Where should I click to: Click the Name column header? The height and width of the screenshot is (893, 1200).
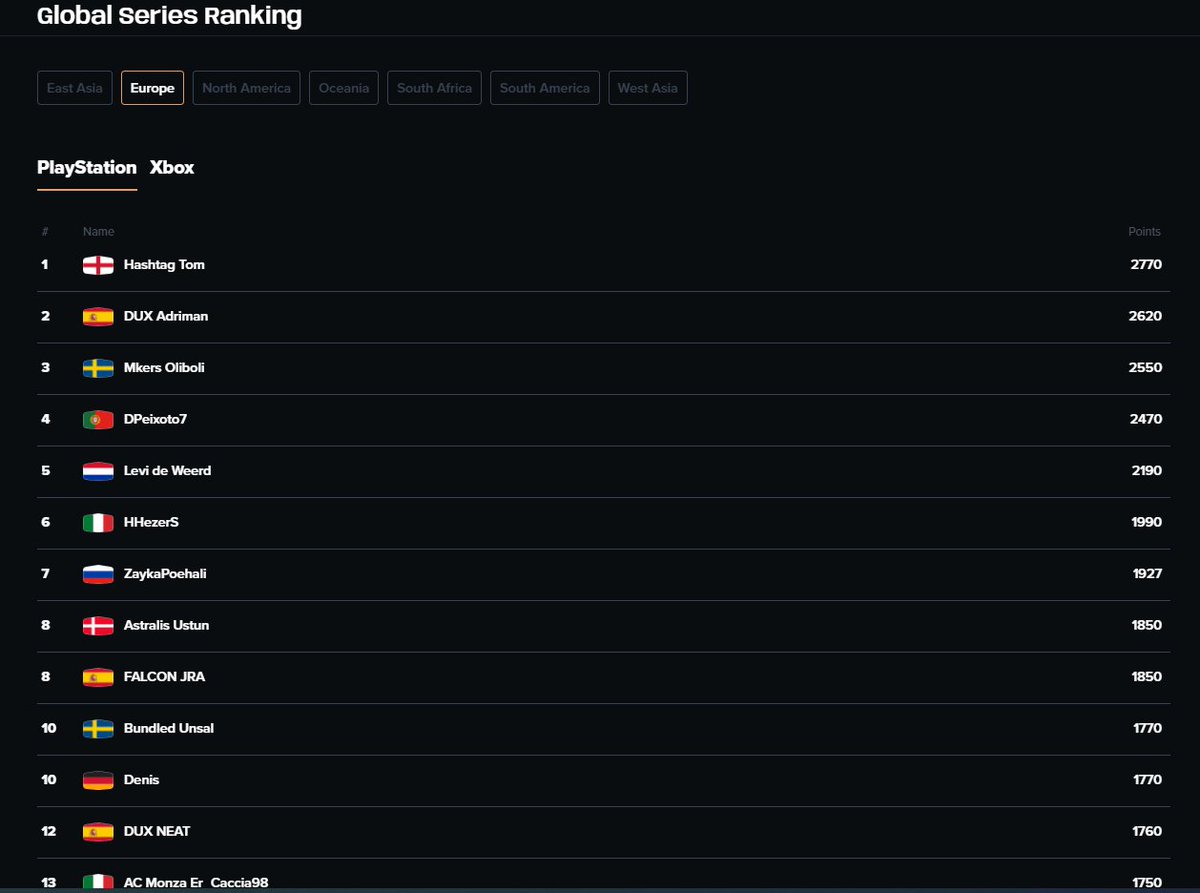click(99, 232)
